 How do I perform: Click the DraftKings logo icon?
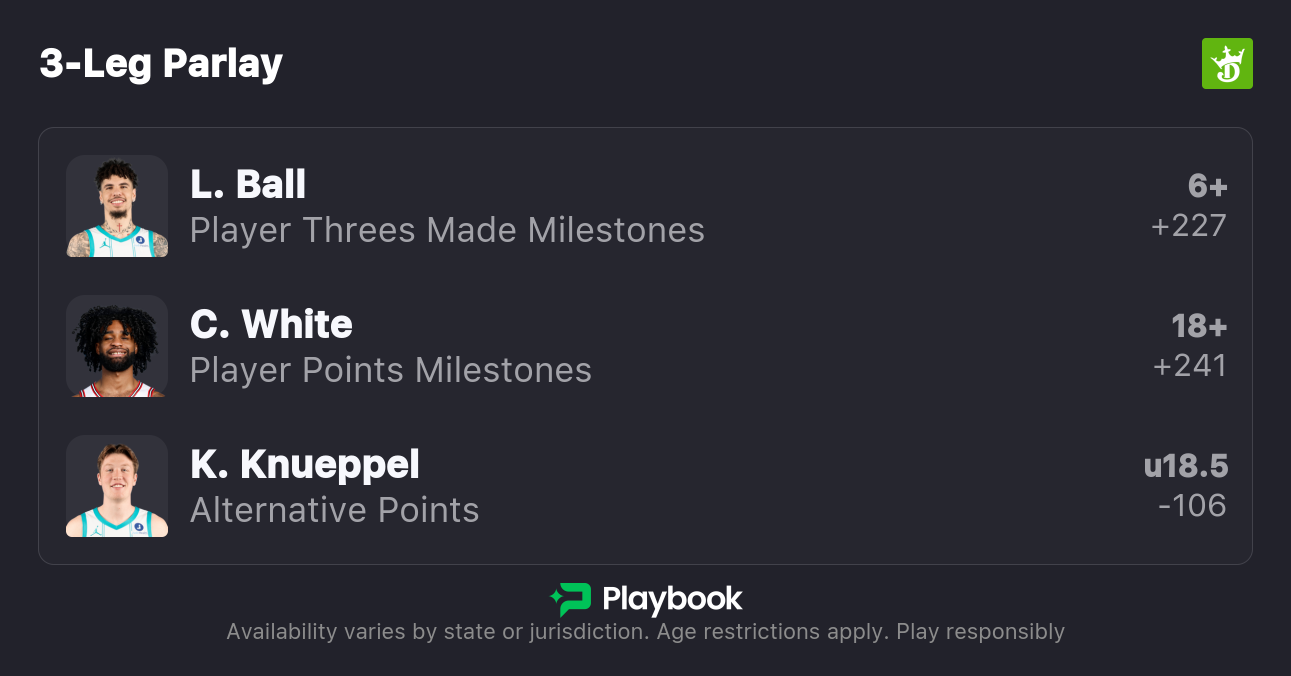(x=1227, y=64)
